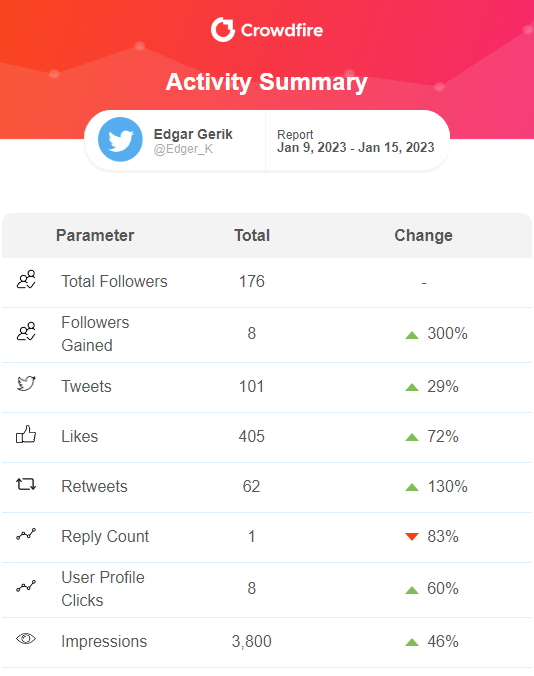The height and width of the screenshot is (676, 534).
Task: Click the Likes thumbs-up icon
Action: 26,434
